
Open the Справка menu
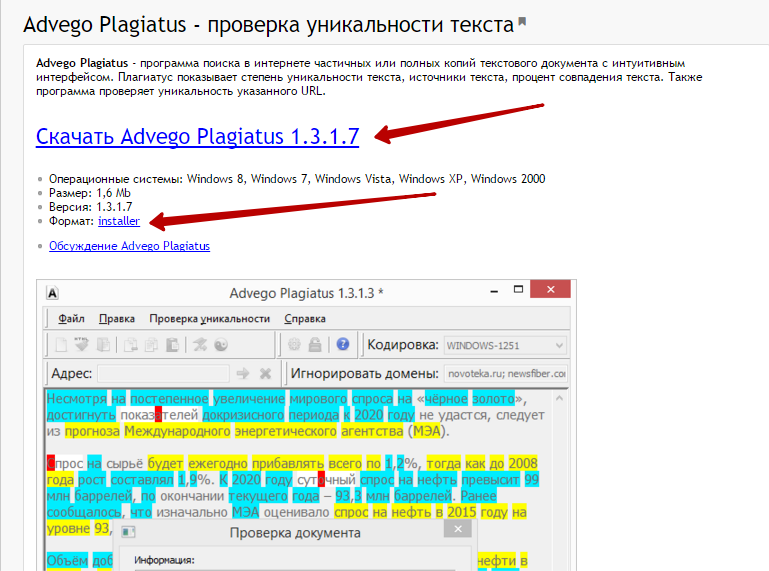tap(305, 319)
